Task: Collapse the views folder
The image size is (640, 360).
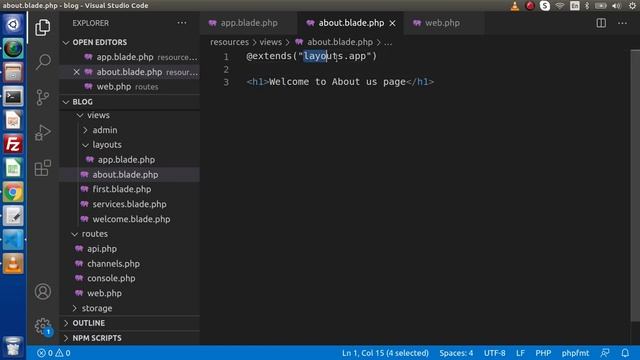Action: [x=130, y=115]
